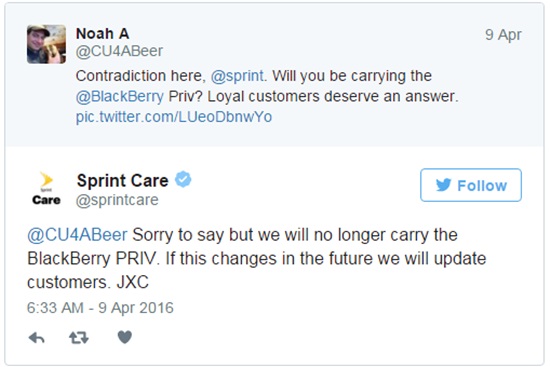Open the 9 Apr date link
Screen dimensions: 550x367
coord(503,35)
